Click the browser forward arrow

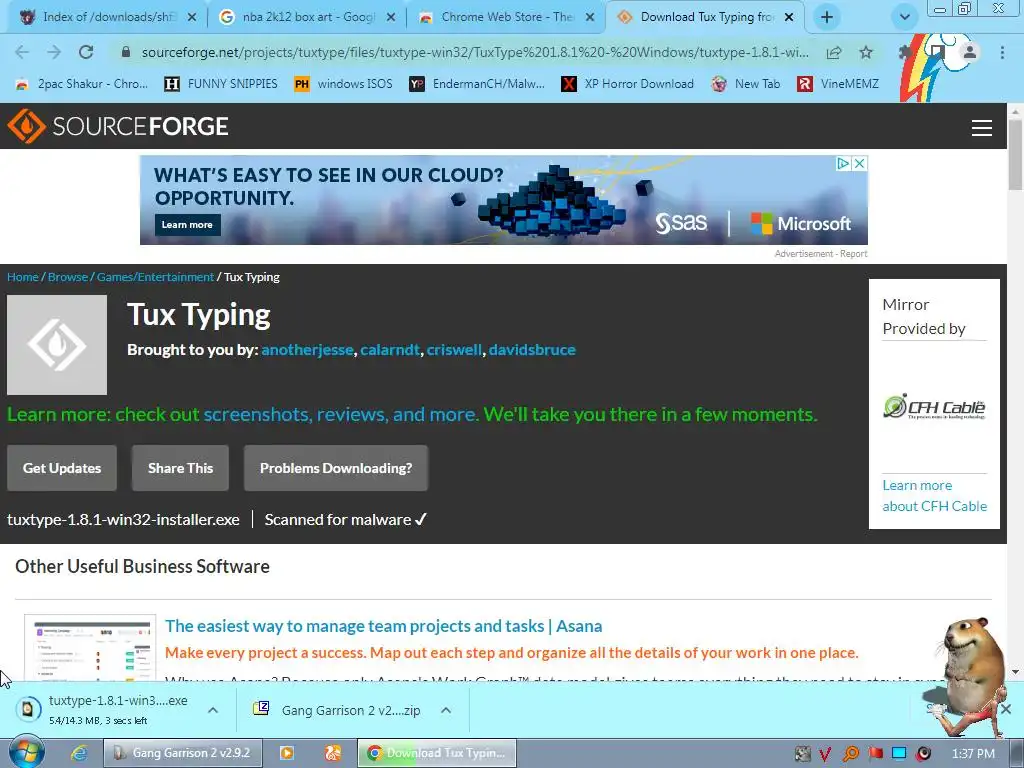pos(54,52)
